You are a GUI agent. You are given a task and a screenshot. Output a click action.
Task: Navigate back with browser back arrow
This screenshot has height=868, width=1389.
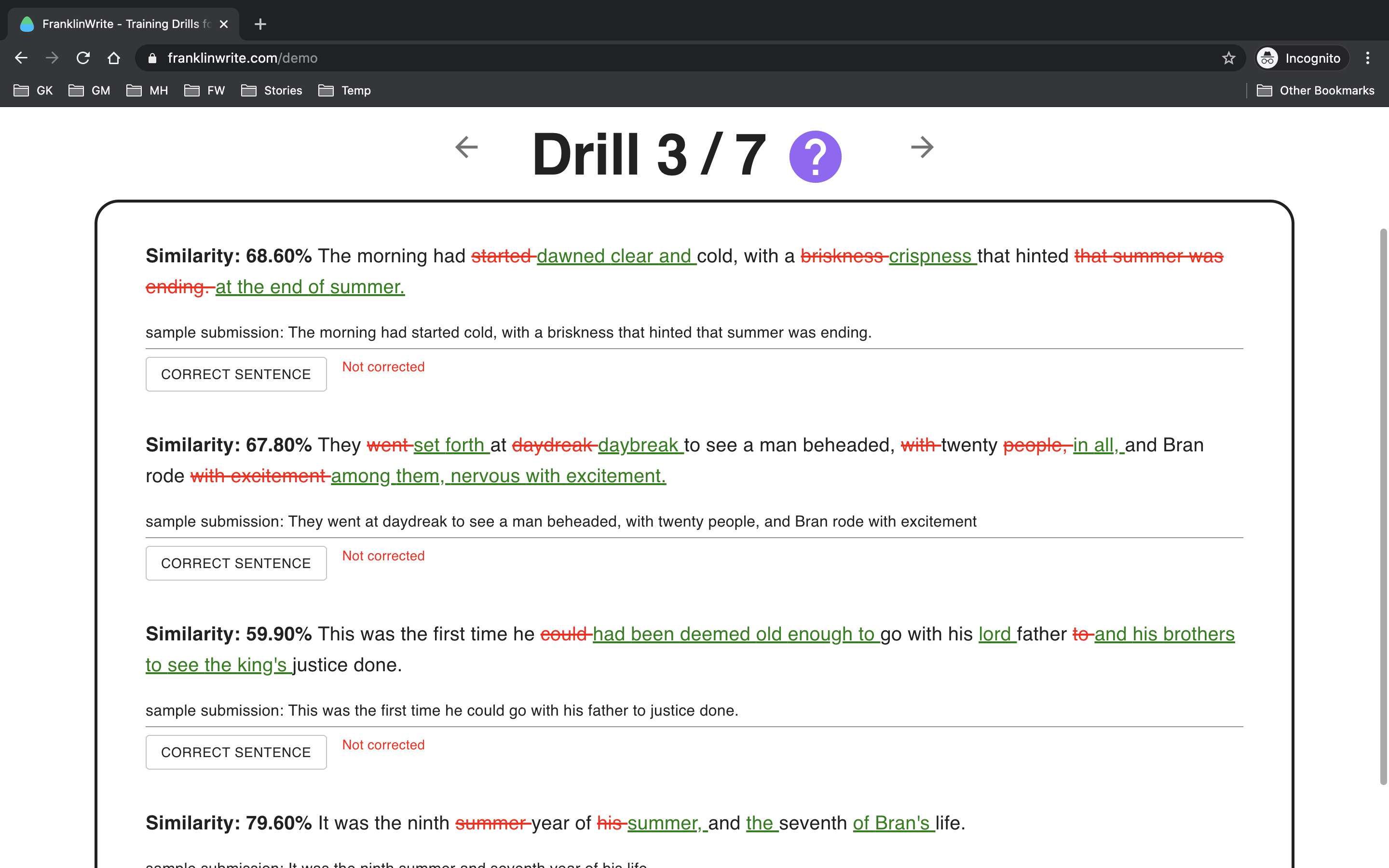pyautogui.click(x=21, y=58)
